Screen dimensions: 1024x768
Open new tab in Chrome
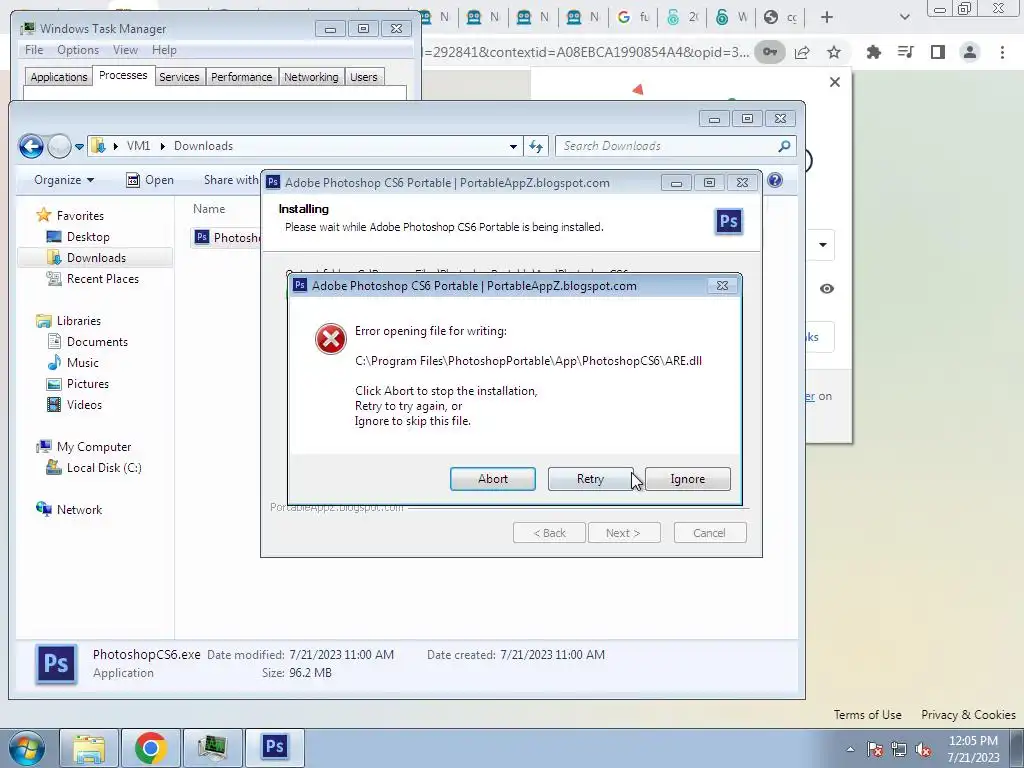click(x=827, y=17)
